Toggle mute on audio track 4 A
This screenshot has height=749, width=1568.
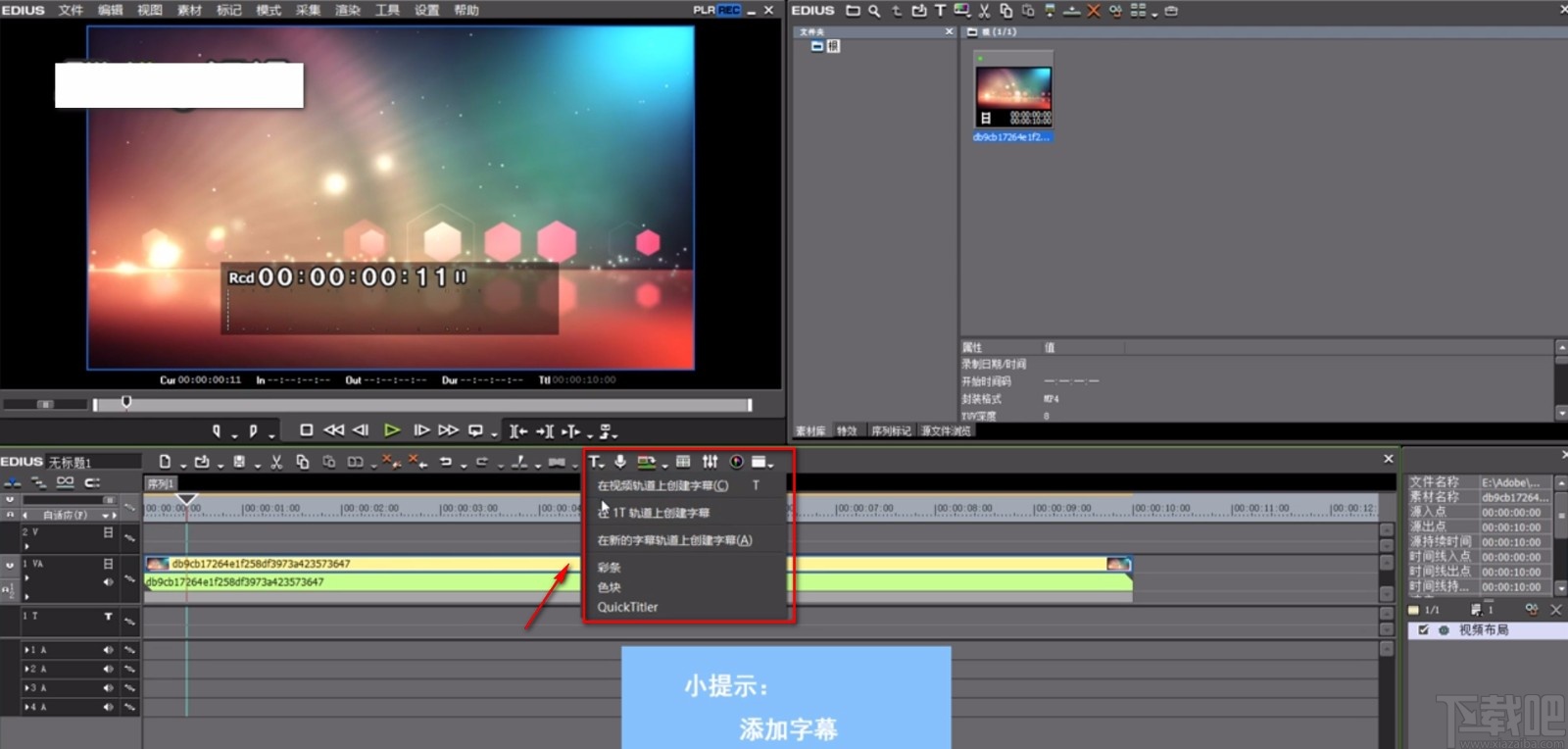point(108,706)
